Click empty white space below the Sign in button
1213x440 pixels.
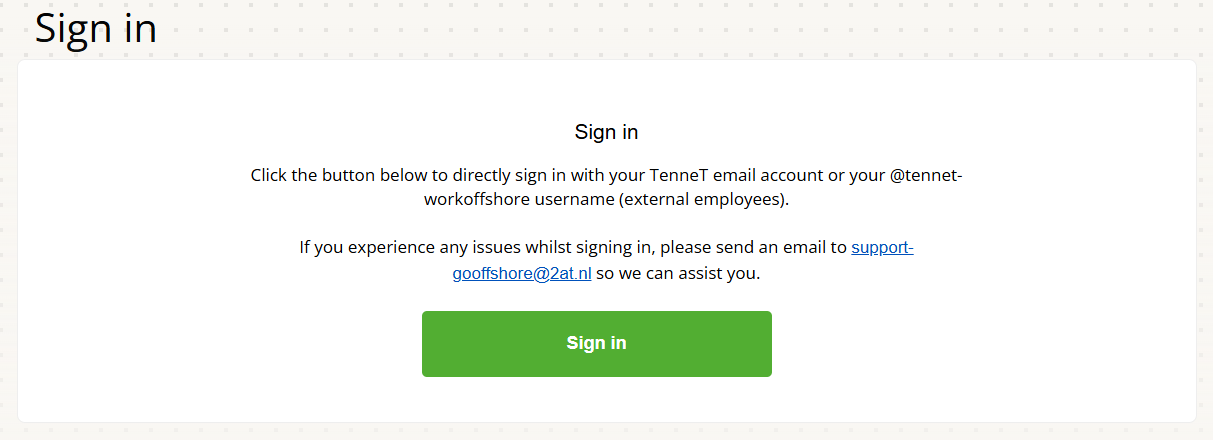pos(596,400)
